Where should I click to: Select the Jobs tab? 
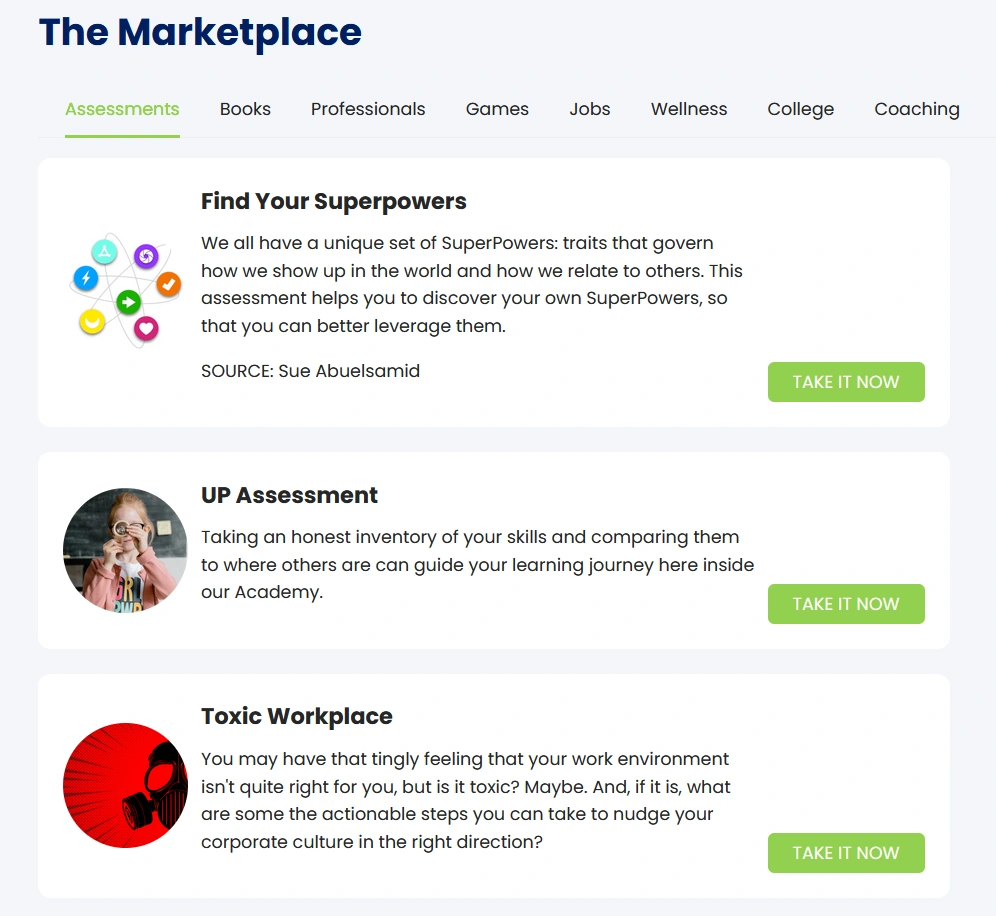point(590,109)
